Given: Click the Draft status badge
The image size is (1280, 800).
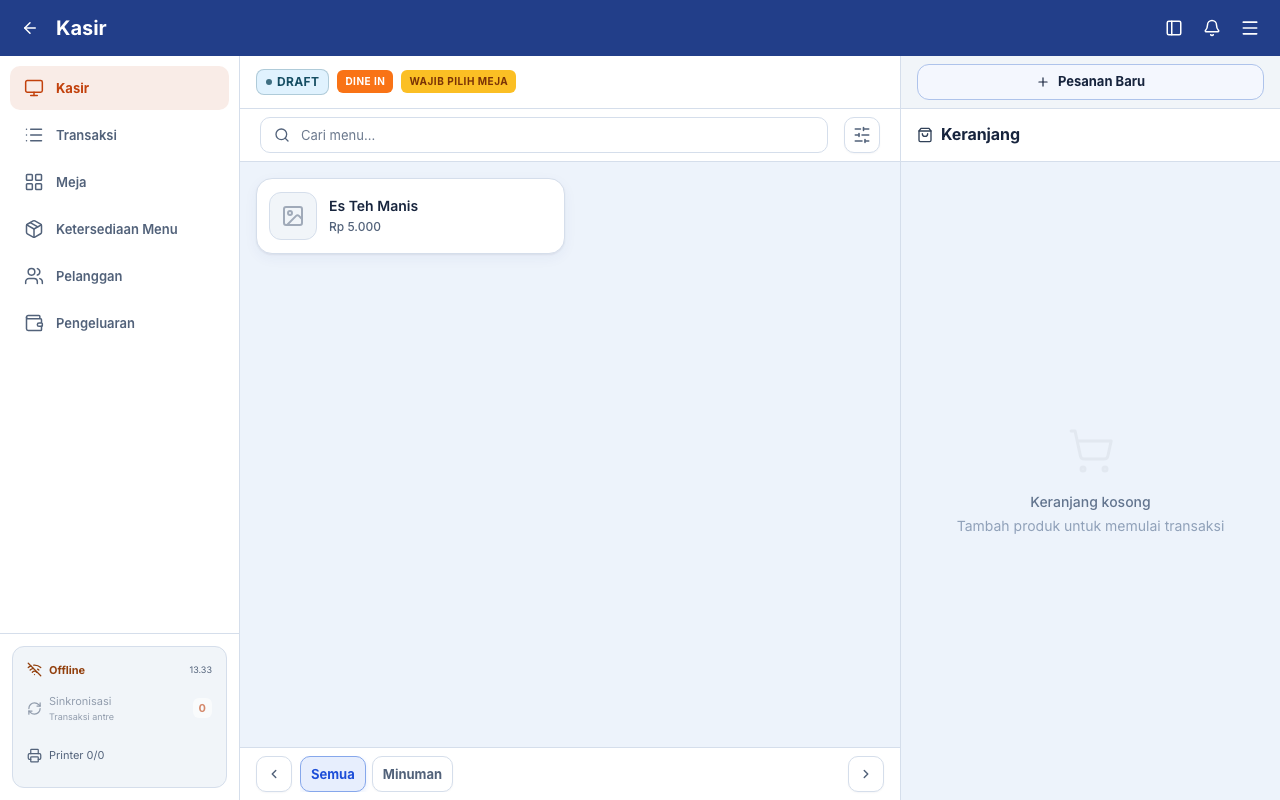Looking at the screenshot, I should click(292, 82).
